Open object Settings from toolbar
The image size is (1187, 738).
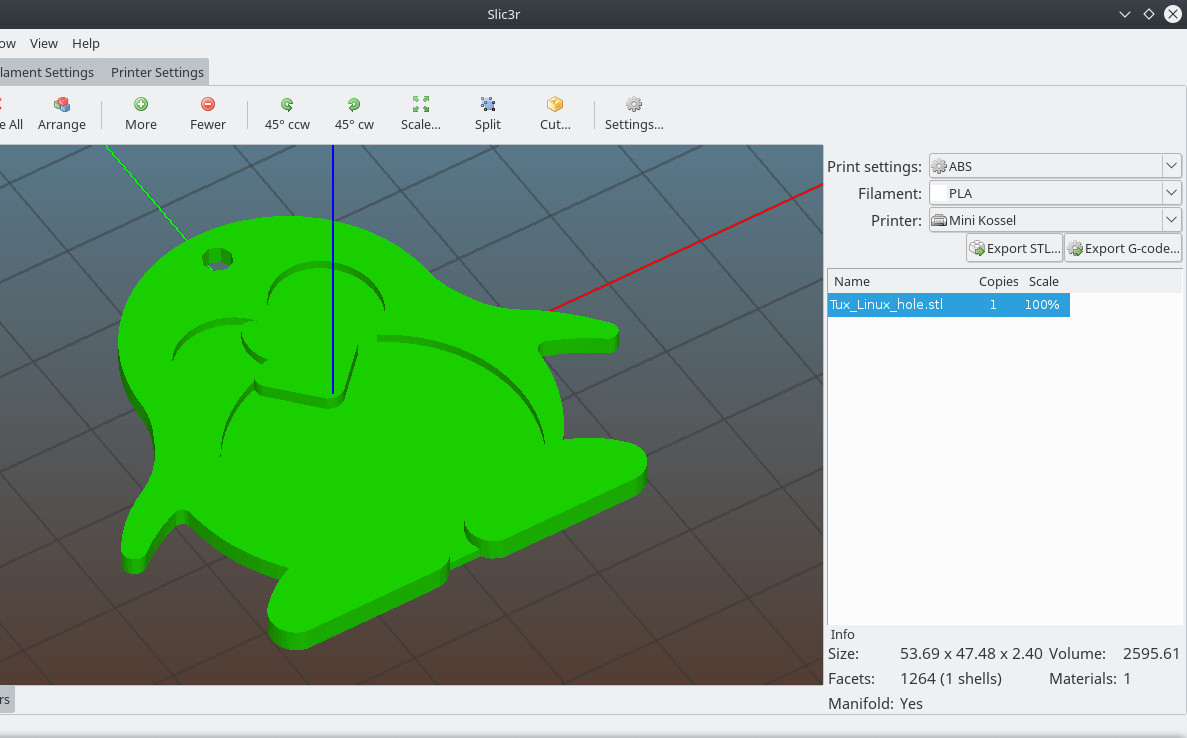634,114
